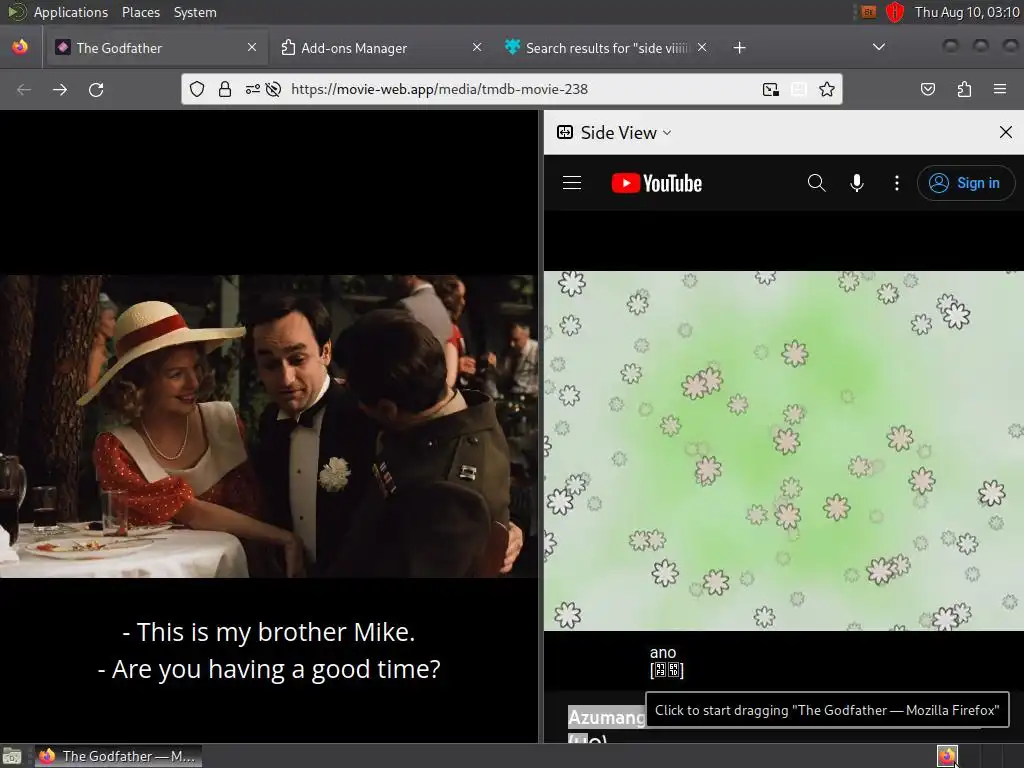
Task: Open a new tab with plus button
Action: [x=739, y=48]
